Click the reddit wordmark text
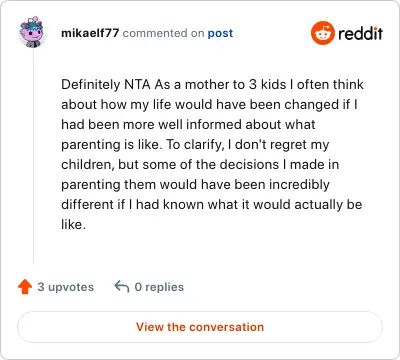The height and width of the screenshot is (360, 400). [x=360, y=33]
